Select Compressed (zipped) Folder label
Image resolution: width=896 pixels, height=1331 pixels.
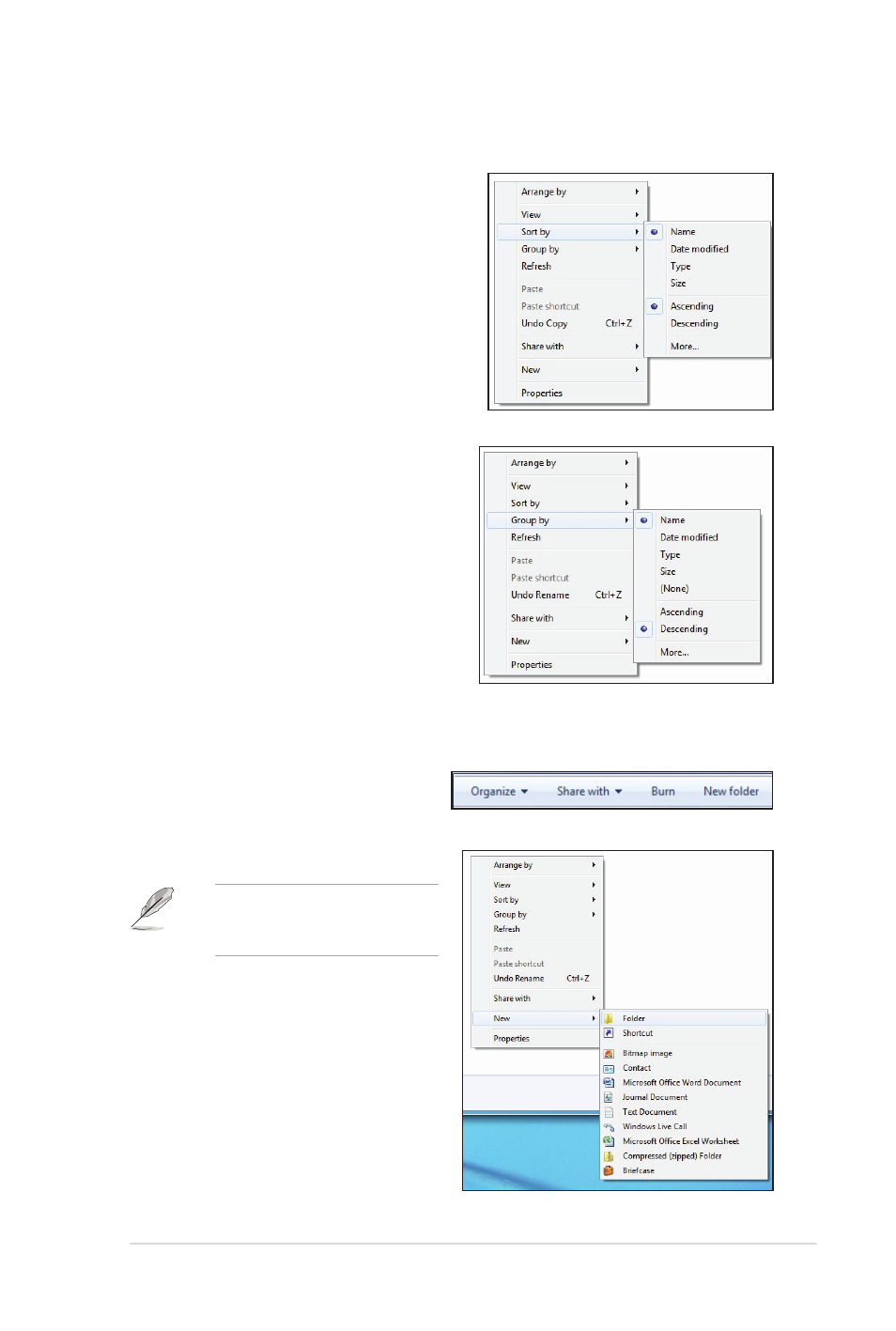tap(672, 1156)
